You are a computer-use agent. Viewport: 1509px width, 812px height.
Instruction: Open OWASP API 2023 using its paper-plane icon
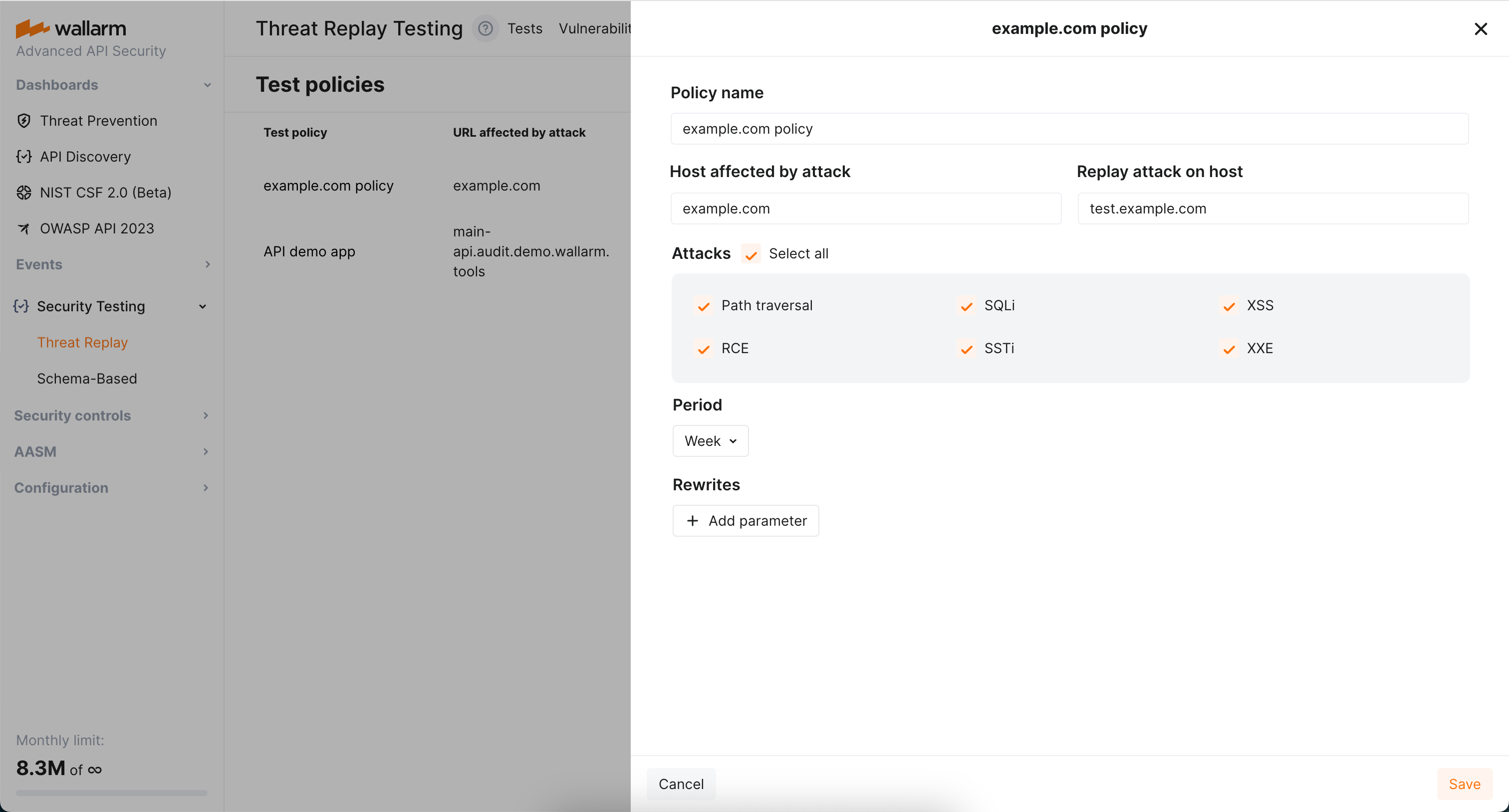[23, 228]
